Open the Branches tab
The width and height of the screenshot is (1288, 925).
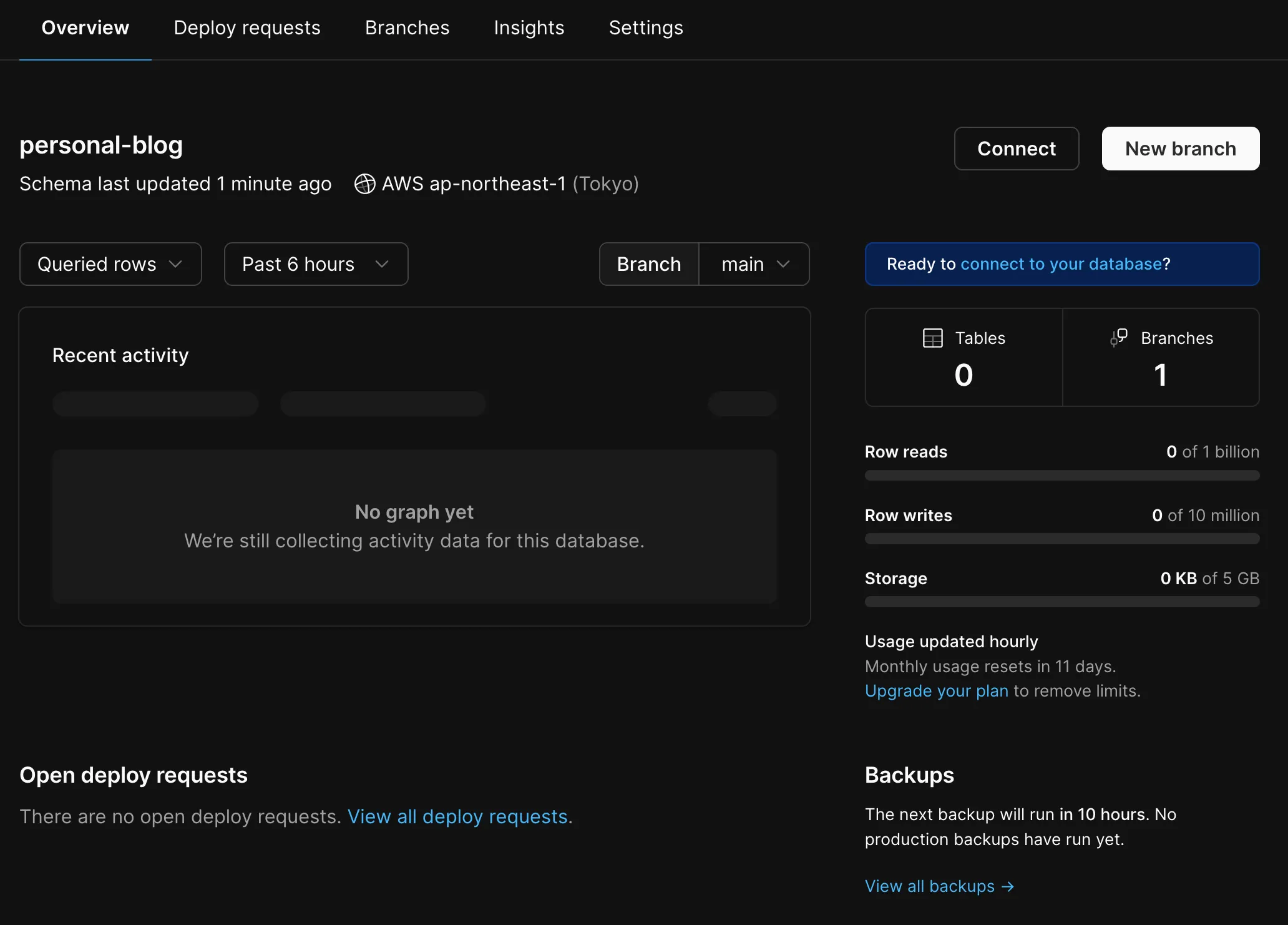(x=407, y=28)
